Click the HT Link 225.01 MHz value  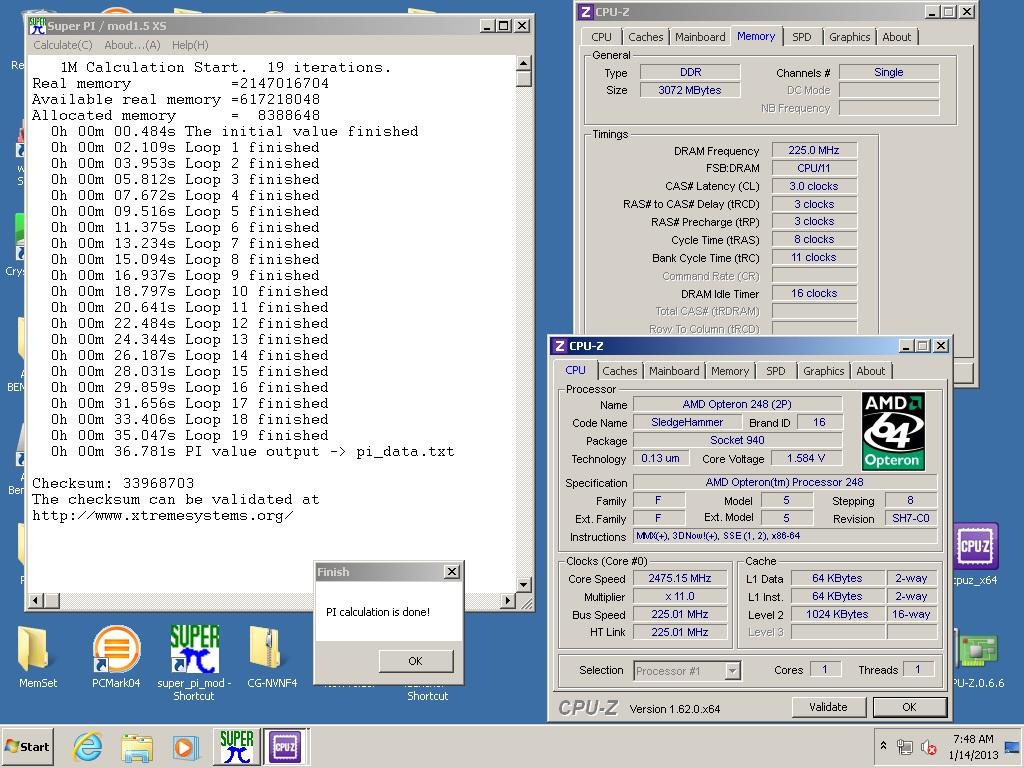tap(679, 632)
